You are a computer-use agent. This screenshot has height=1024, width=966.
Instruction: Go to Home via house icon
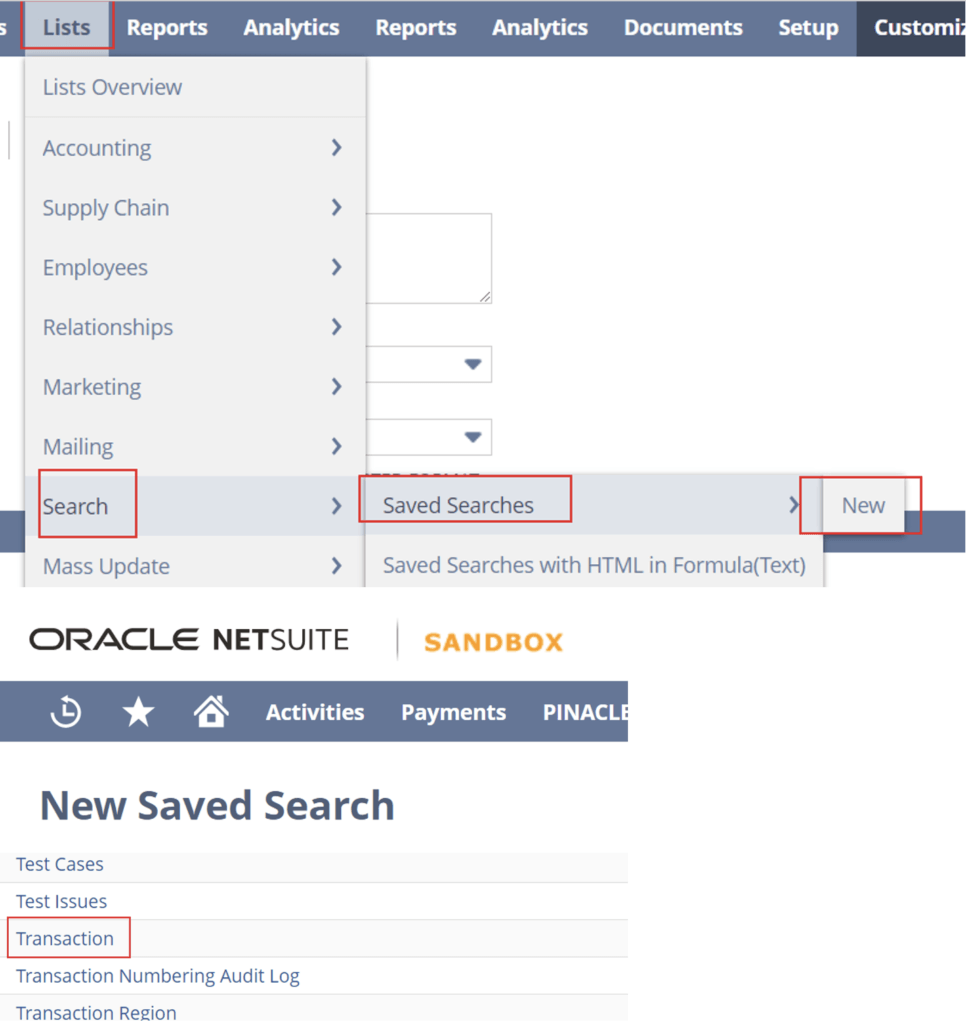pos(211,712)
